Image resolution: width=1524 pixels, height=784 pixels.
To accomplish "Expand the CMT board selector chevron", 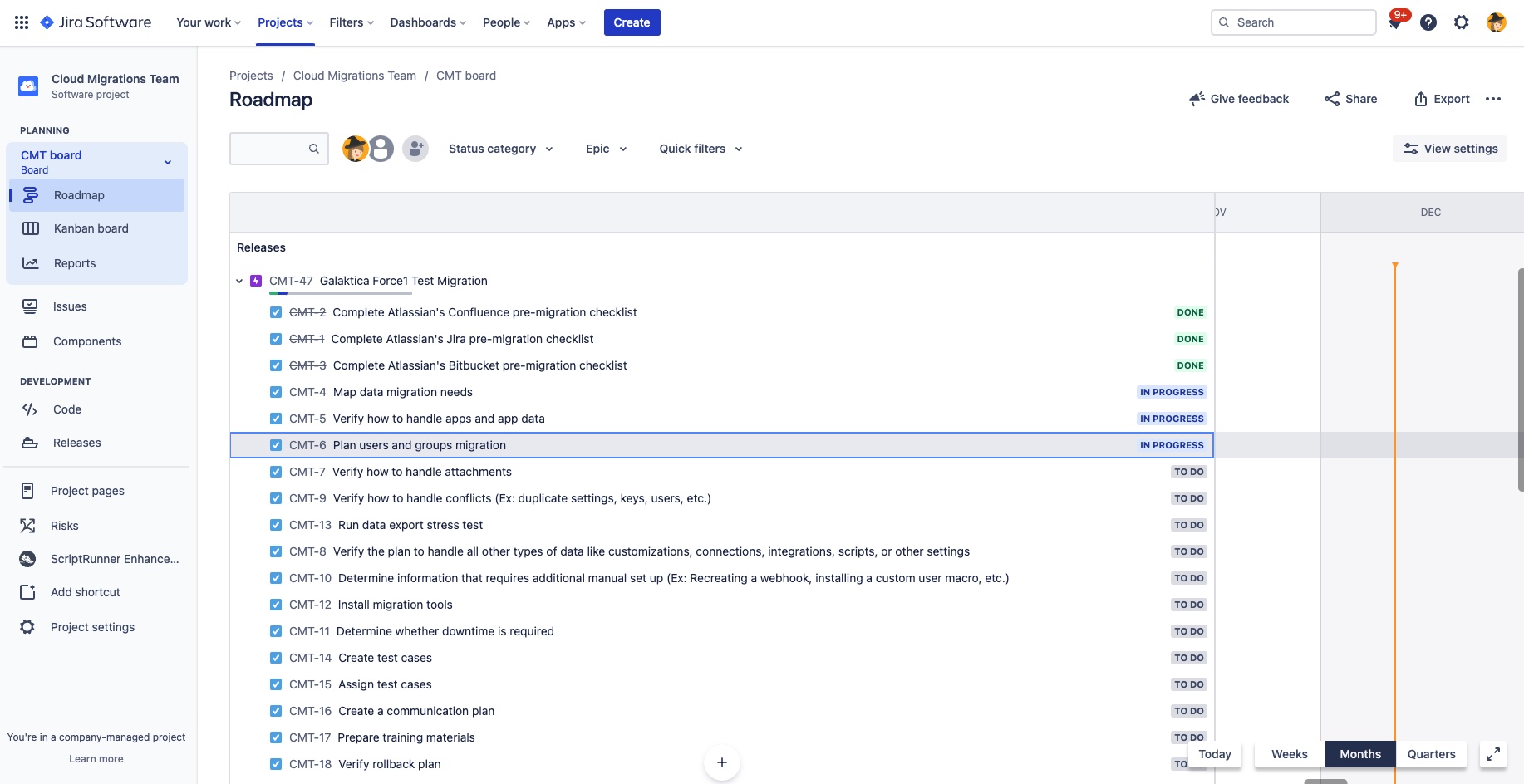I will click(x=168, y=162).
